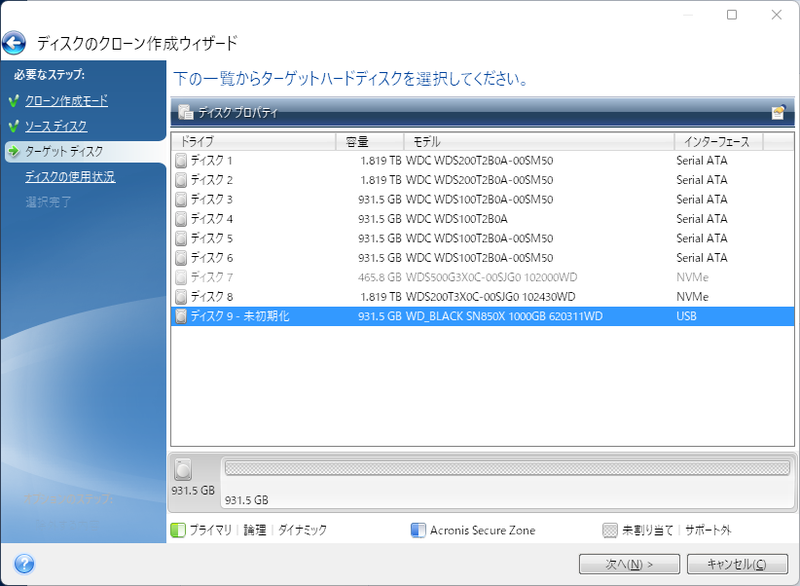Go to the ソース ディスク step
Screen dimensions: 800x586
[56, 126]
